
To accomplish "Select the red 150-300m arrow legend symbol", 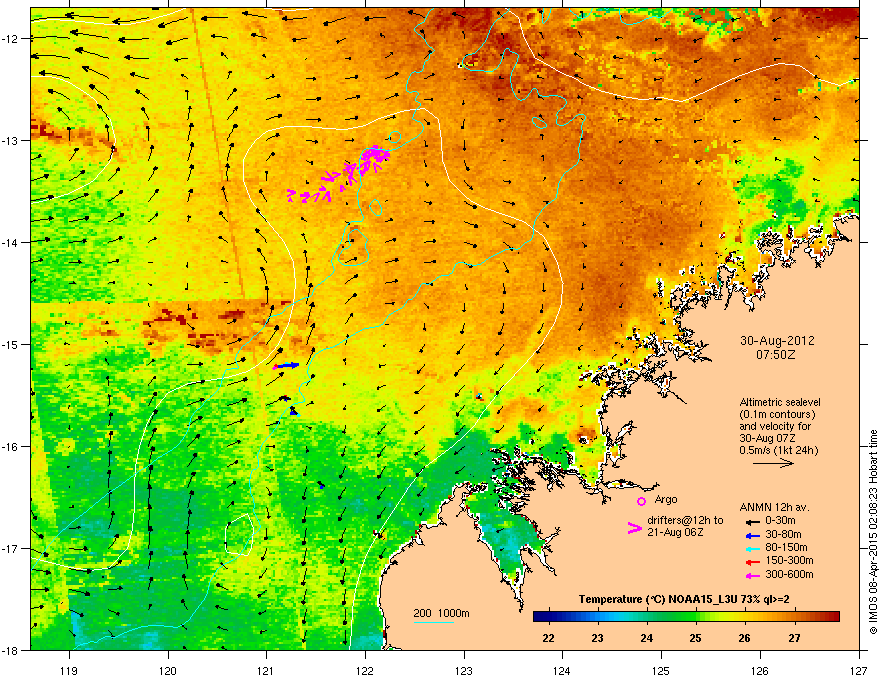I will (752, 562).
